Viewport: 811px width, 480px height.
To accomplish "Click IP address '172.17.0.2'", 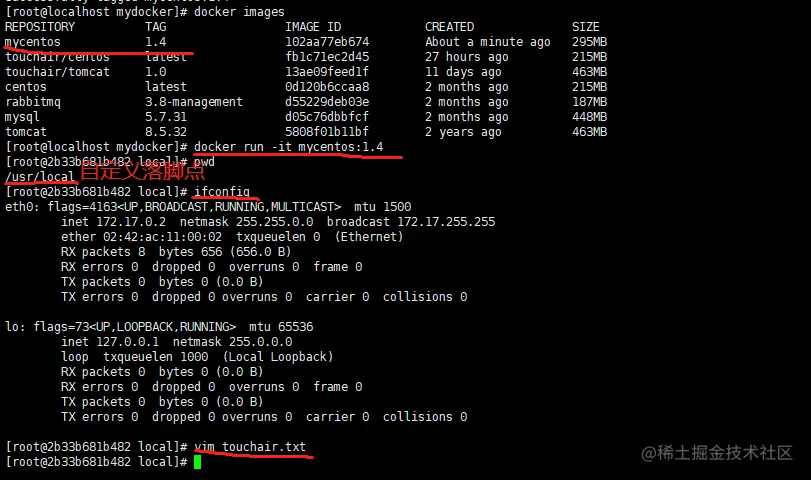I will [x=131, y=222].
